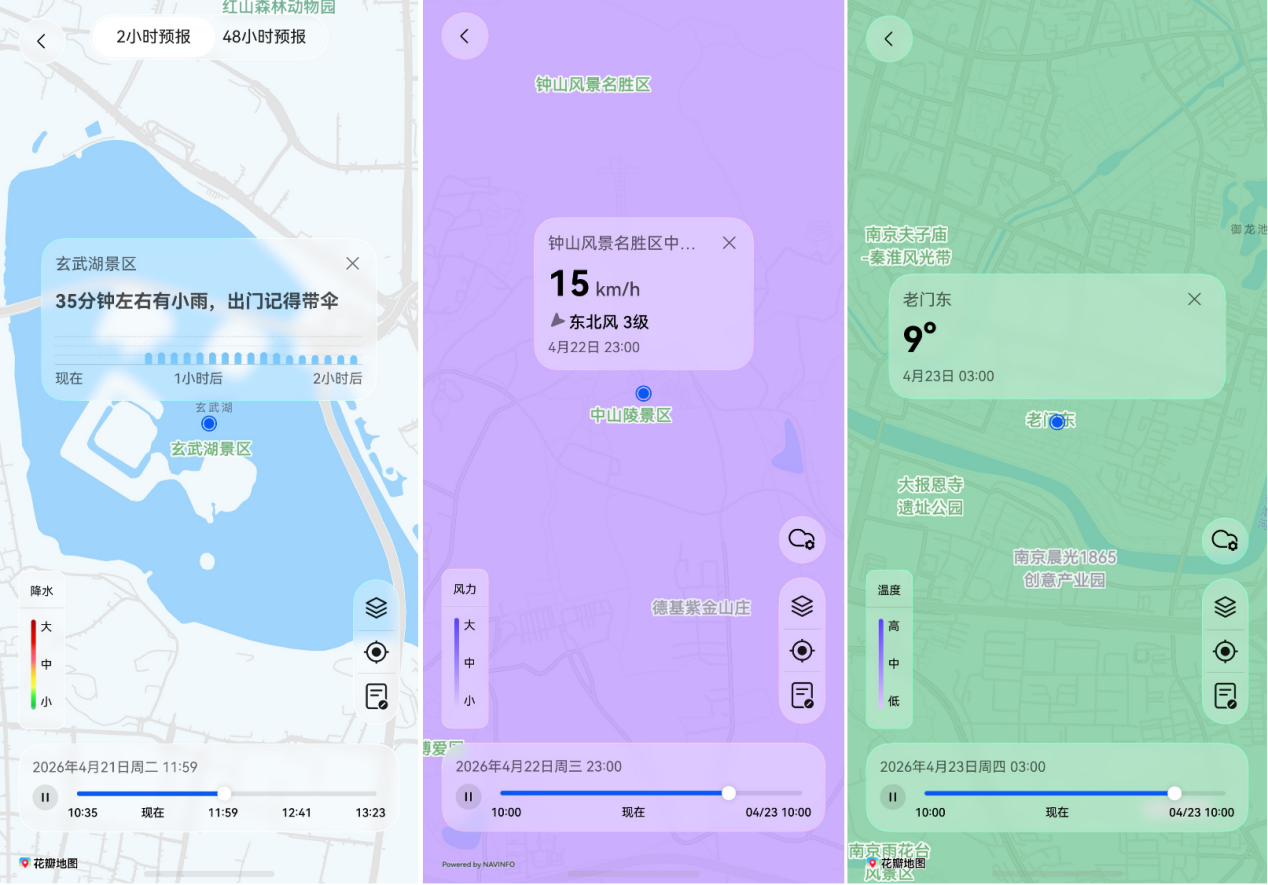This screenshot has width=1268, height=885.
Task: Select the 老门东 location marker
Action: (1056, 421)
